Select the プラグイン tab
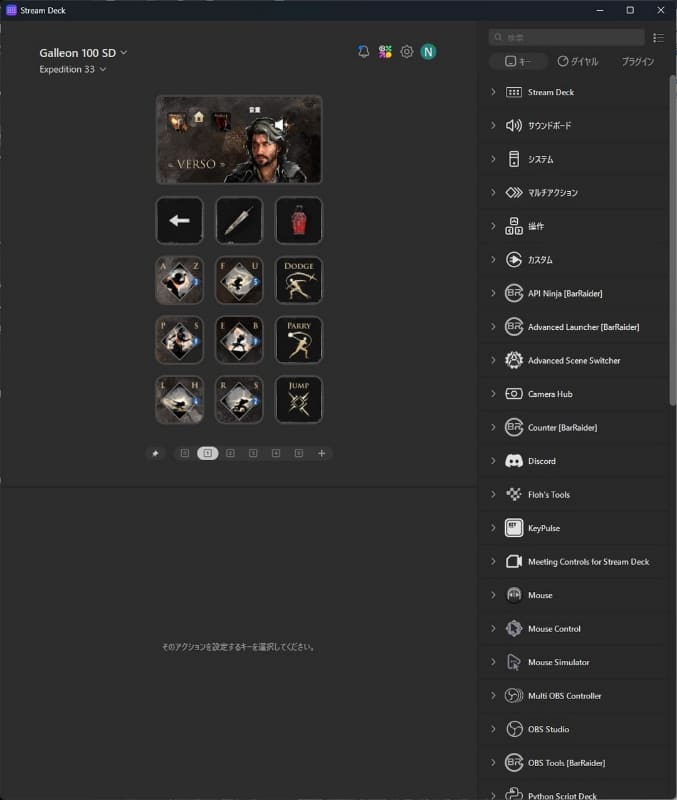Image resolution: width=677 pixels, height=800 pixels. click(637, 61)
